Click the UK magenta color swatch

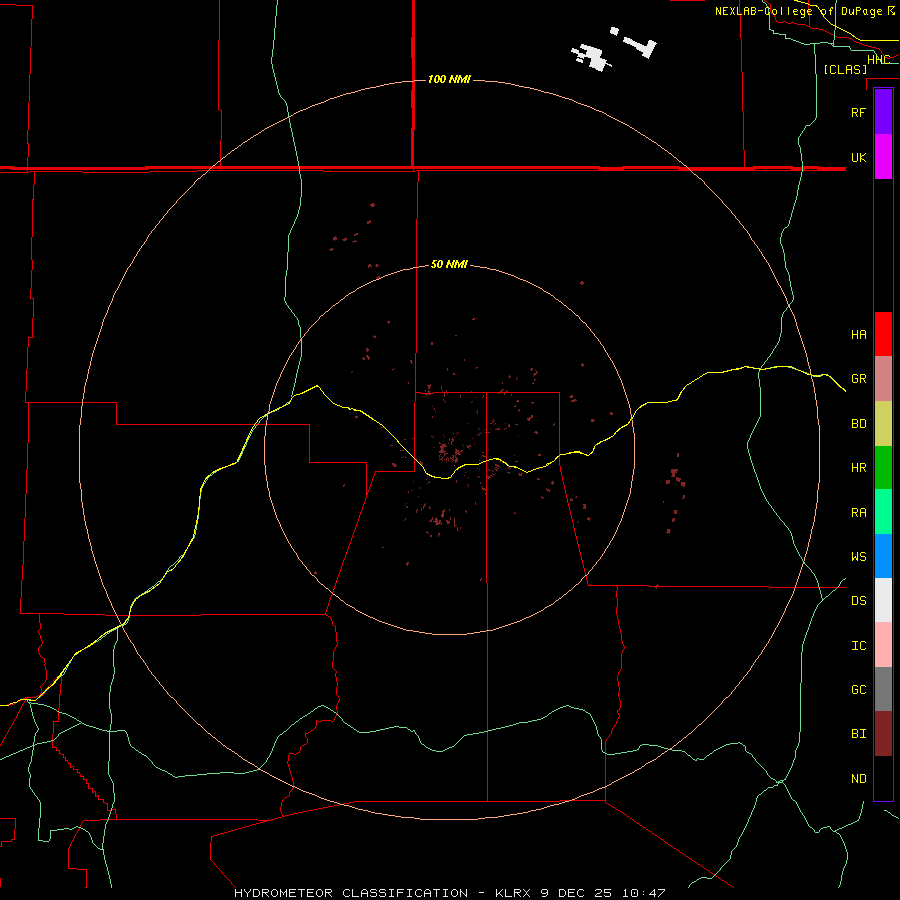click(883, 157)
